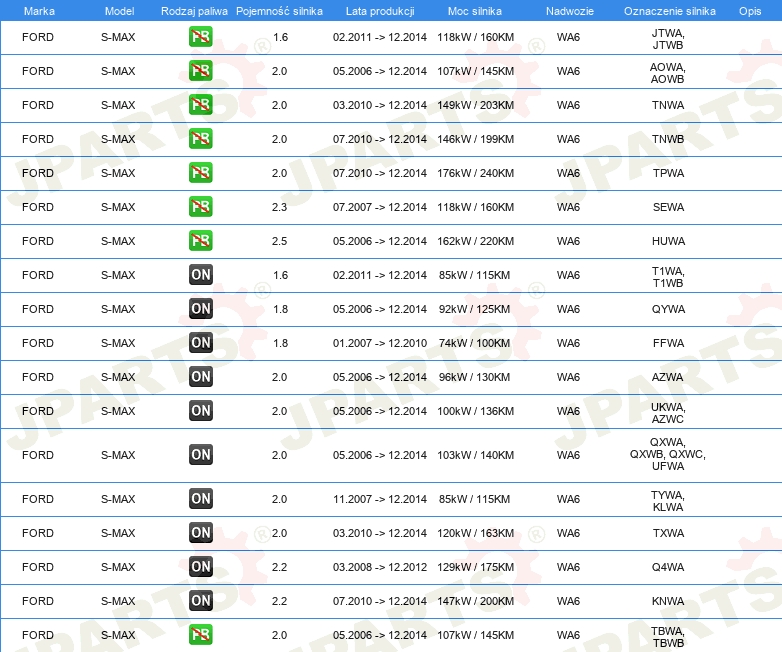Click the Marka column header
Viewport: 782px width, 652px height.
[x=39, y=11]
